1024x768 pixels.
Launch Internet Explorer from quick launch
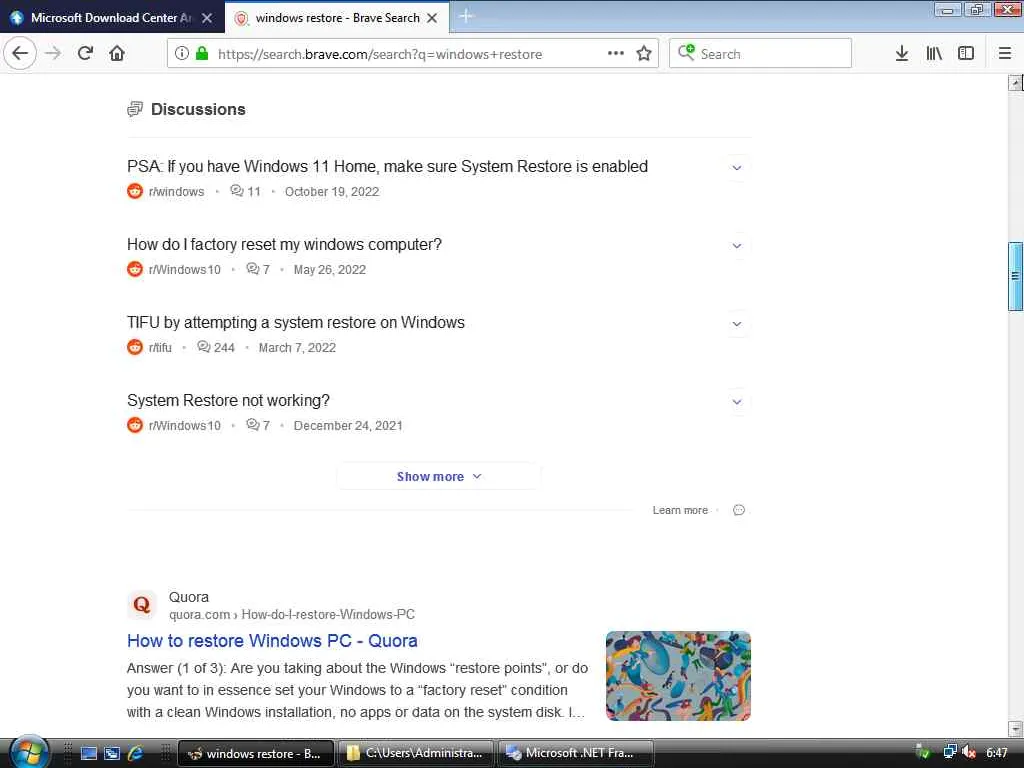pos(136,753)
